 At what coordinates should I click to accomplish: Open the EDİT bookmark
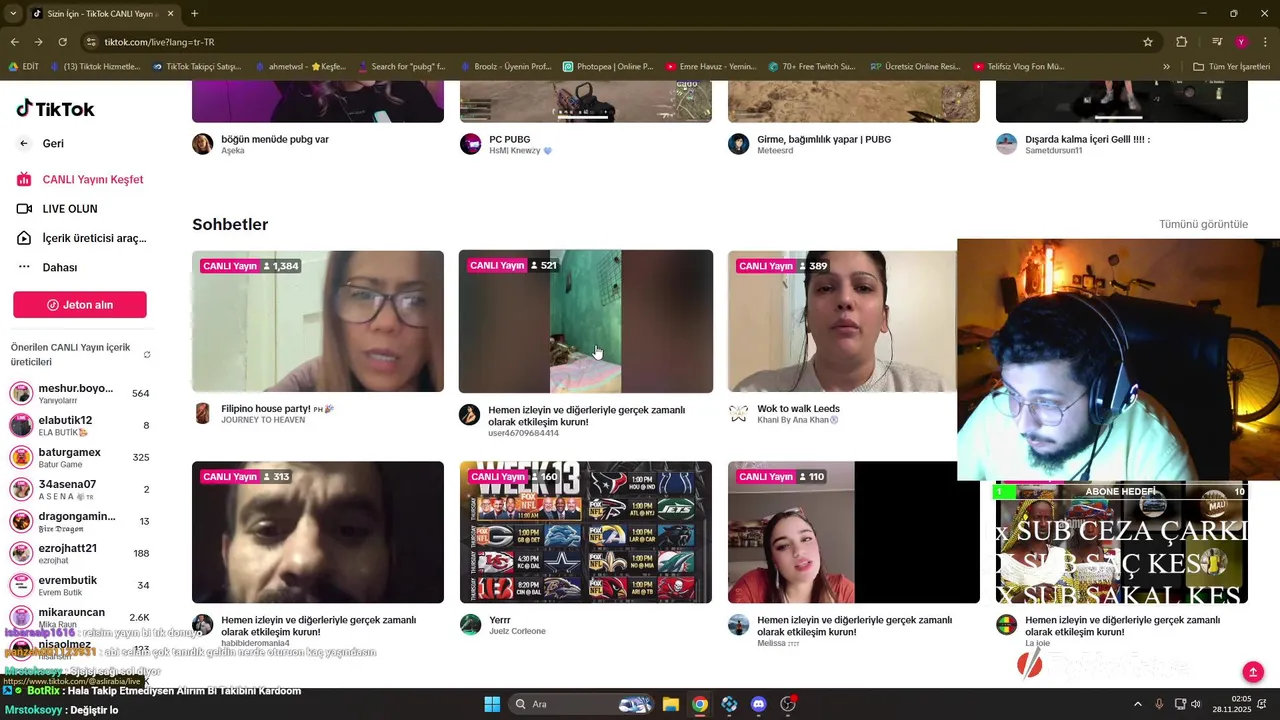24,67
